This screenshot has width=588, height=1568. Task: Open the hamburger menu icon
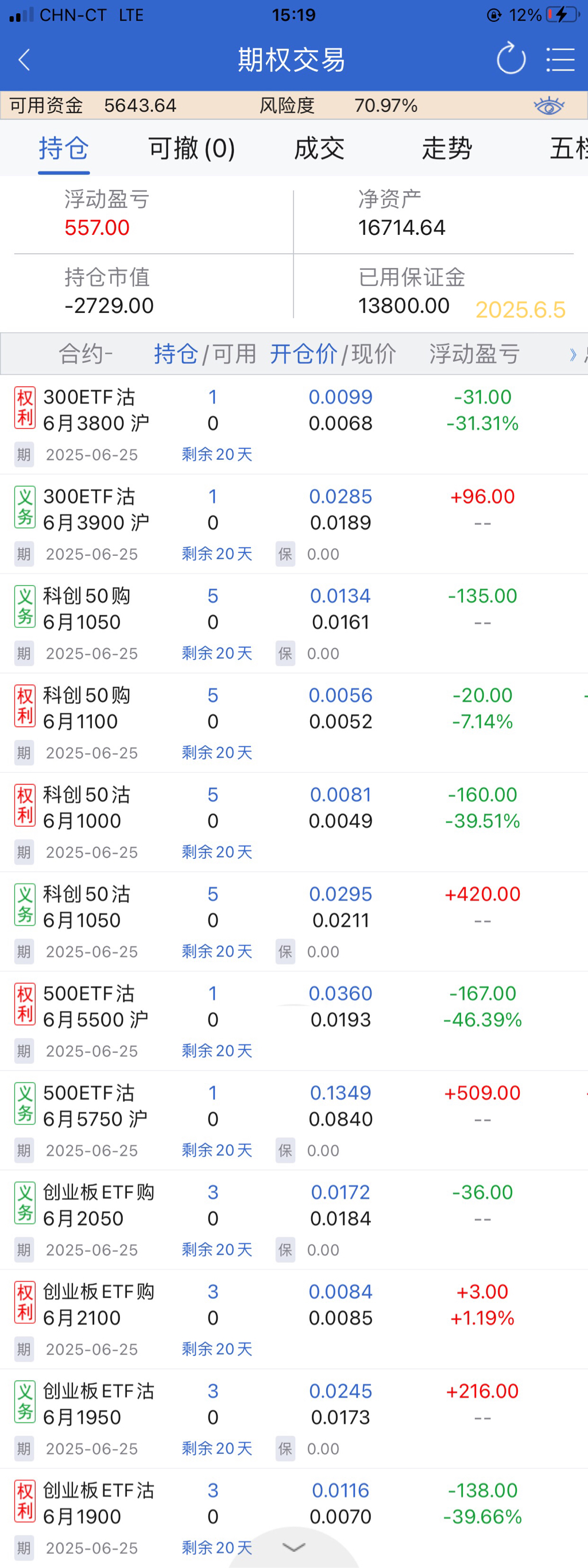tap(560, 60)
